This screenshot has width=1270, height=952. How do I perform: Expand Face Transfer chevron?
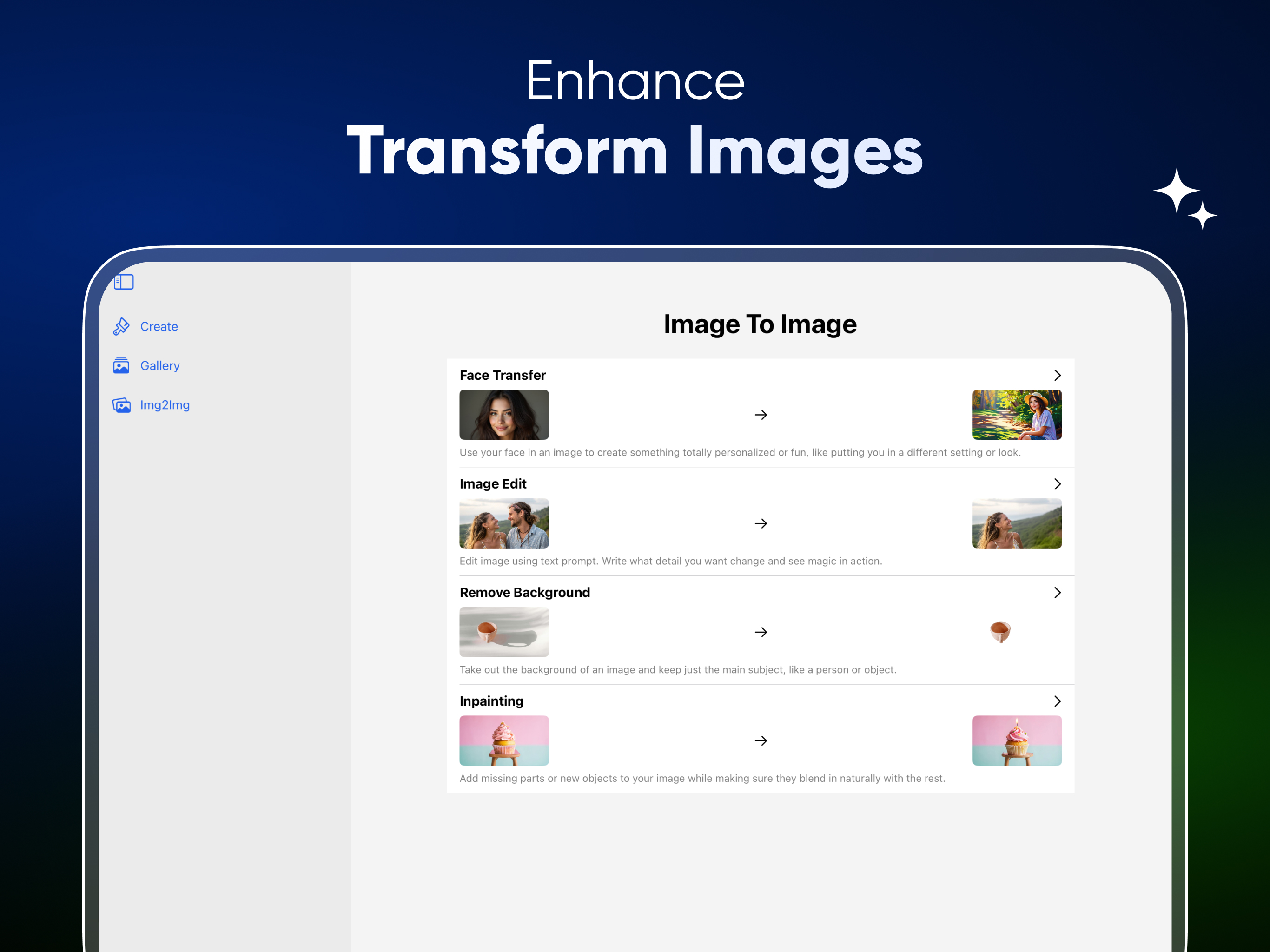(1057, 375)
